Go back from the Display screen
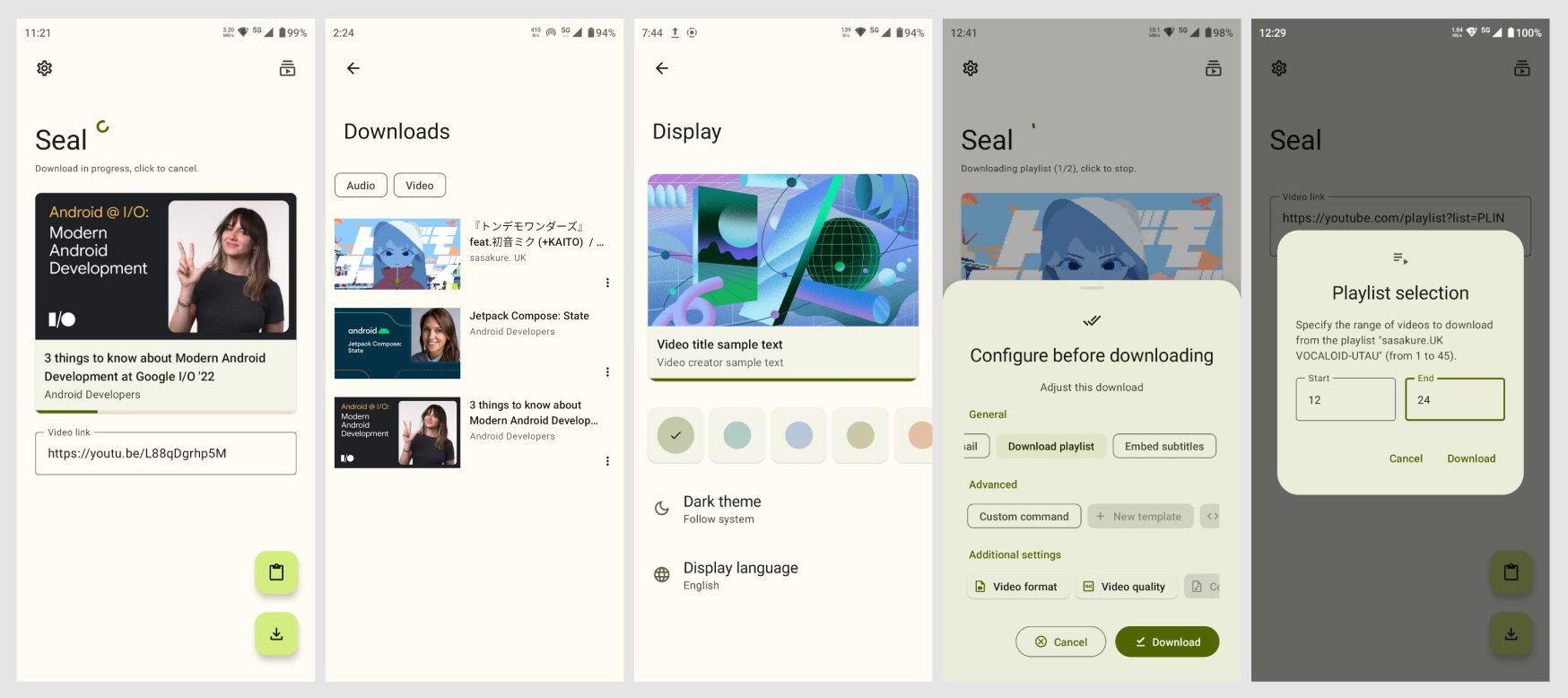The width and height of the screenshot is (1568, 698). point(662,68)
